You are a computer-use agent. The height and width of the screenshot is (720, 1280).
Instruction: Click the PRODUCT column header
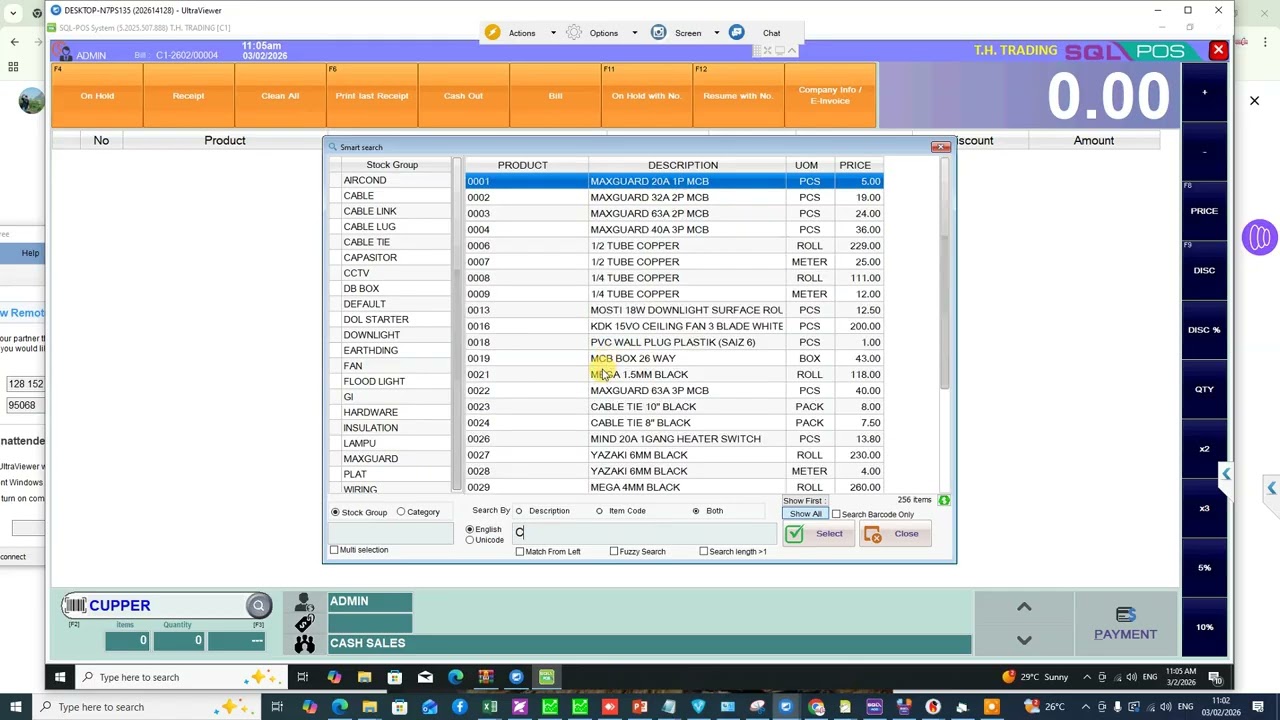[522, 165]
